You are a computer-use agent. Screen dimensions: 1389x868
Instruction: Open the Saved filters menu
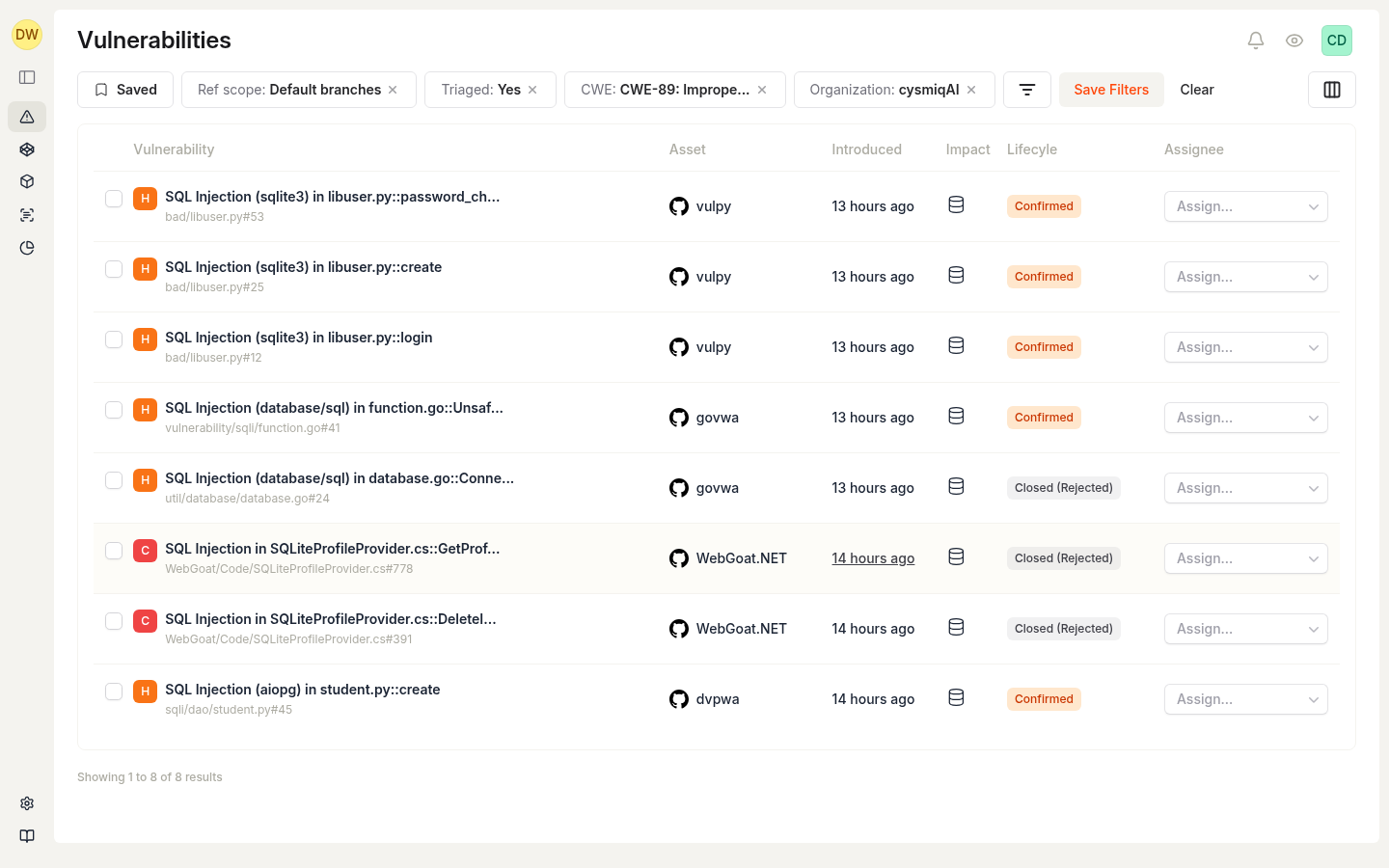tap(124, 89)
